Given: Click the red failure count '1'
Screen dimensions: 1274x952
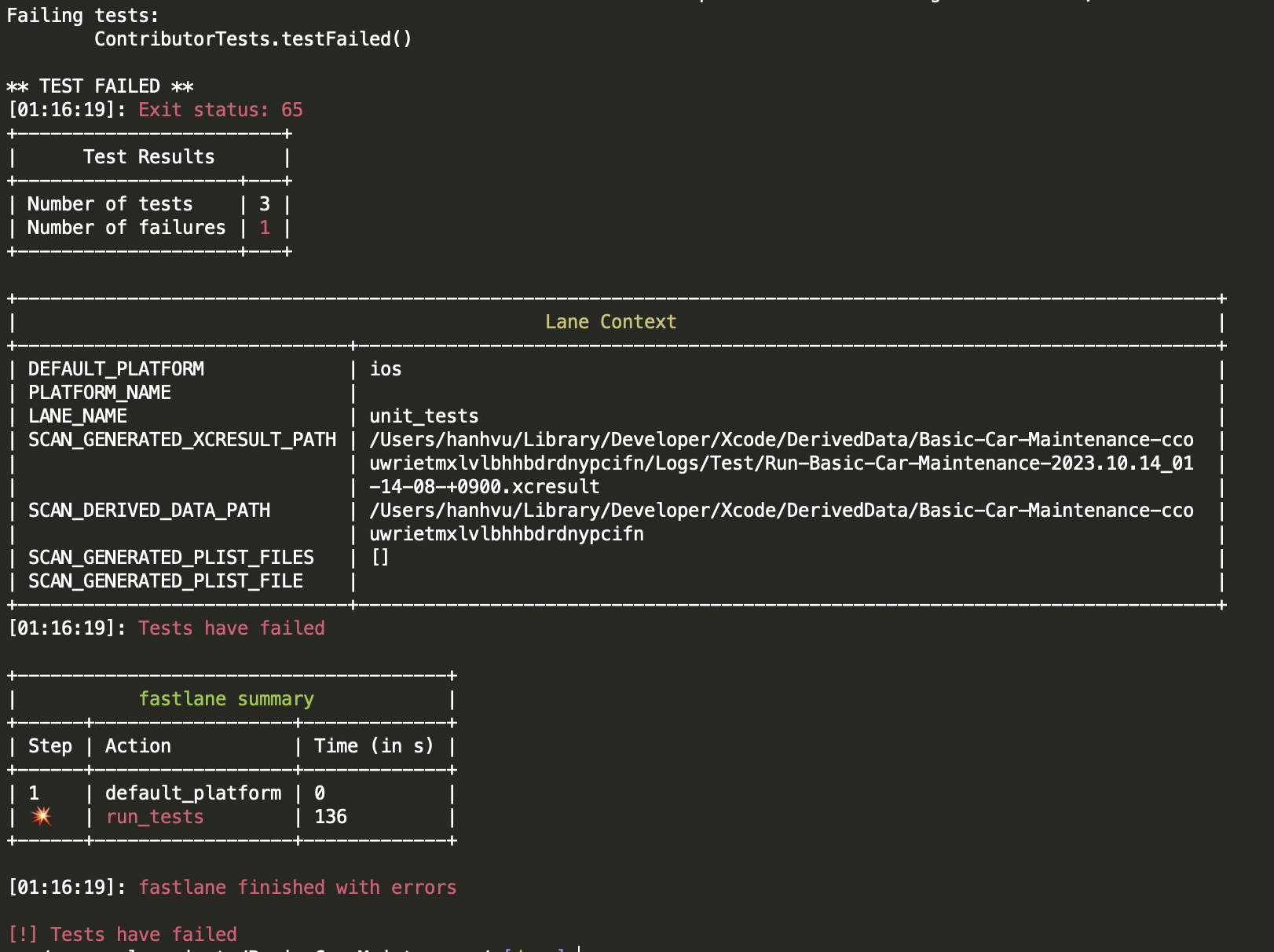Looking at the screenshot, I should (x=265, y=228).
